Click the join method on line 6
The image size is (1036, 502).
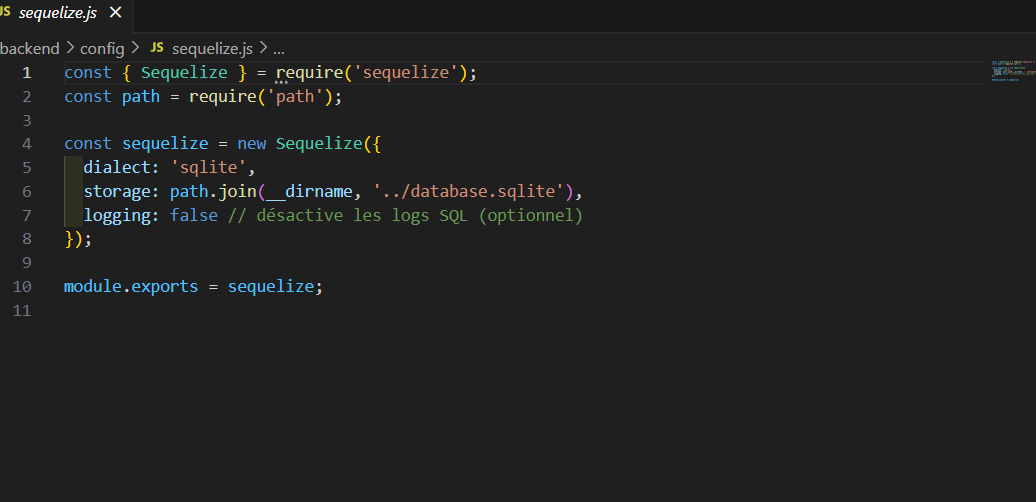(237, 192)
